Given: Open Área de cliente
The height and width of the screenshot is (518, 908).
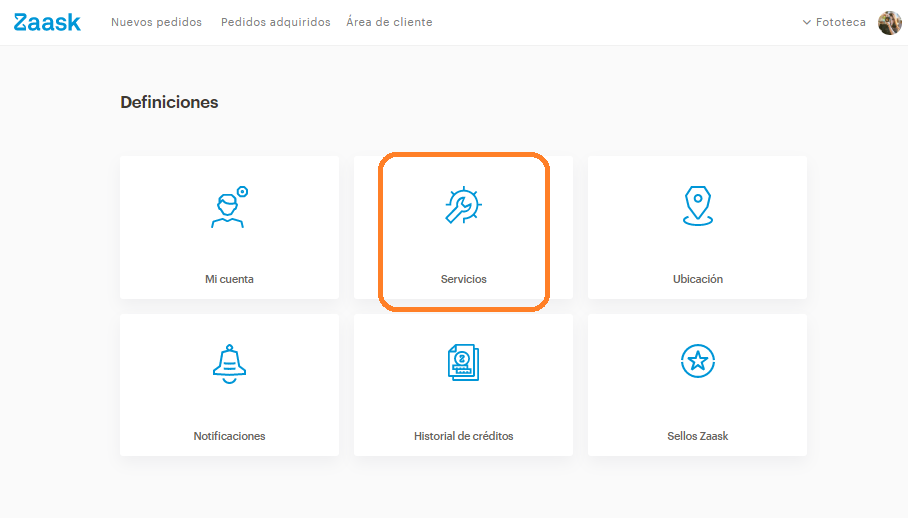Looking at the screenshot, I should pyautogui.click(x=389, y=22).
